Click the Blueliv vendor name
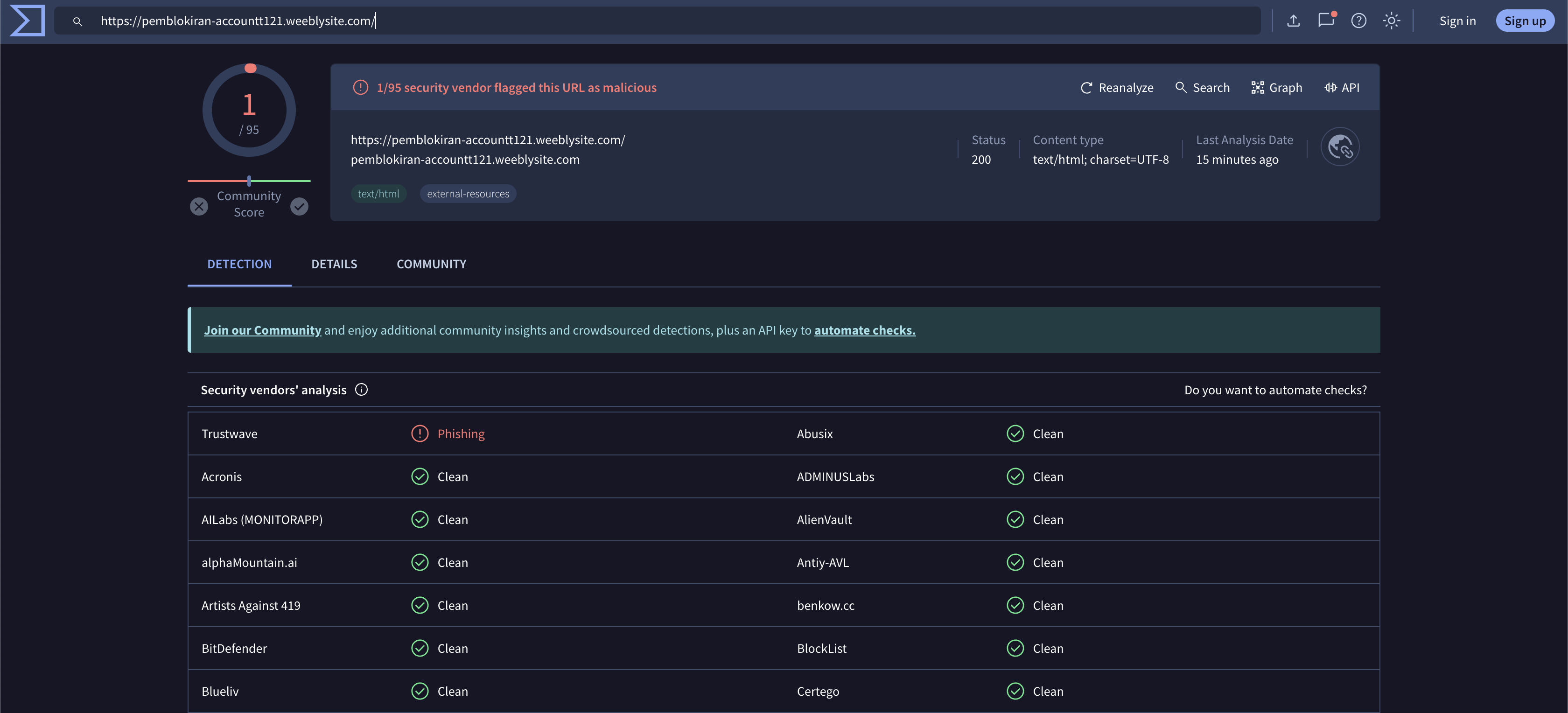The image size is (1568, 713). [x=220, y=691]
